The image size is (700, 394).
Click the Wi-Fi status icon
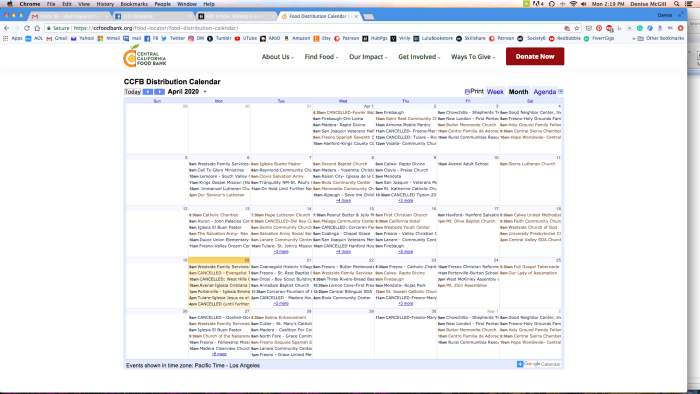573,4
